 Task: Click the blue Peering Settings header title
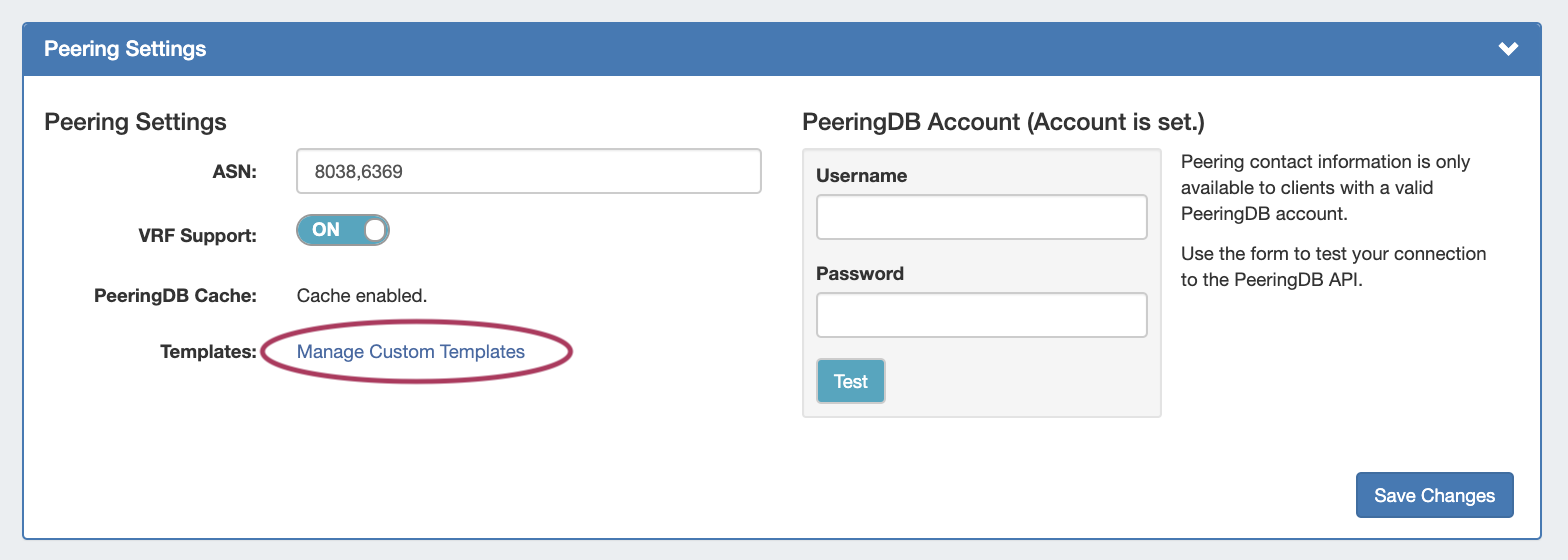click(x=125, y=49)
